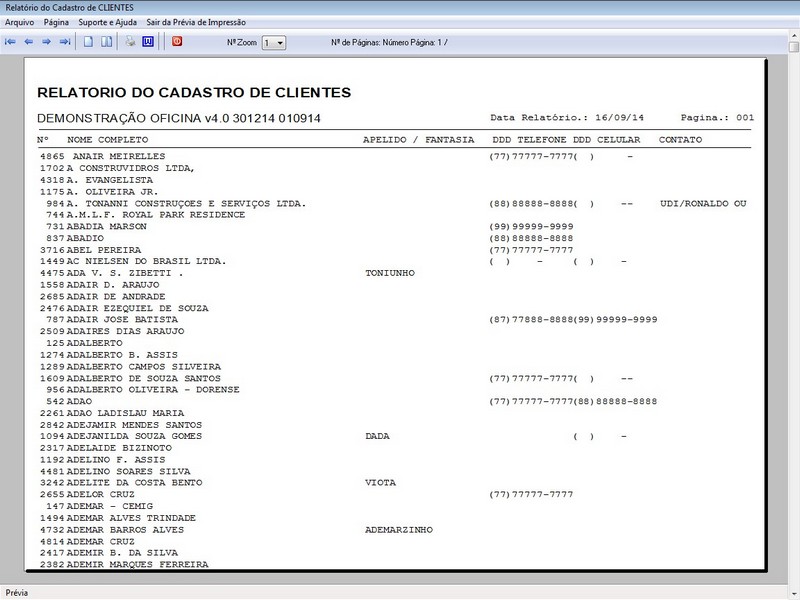Click the NOME COMPLETO column header

108,140
